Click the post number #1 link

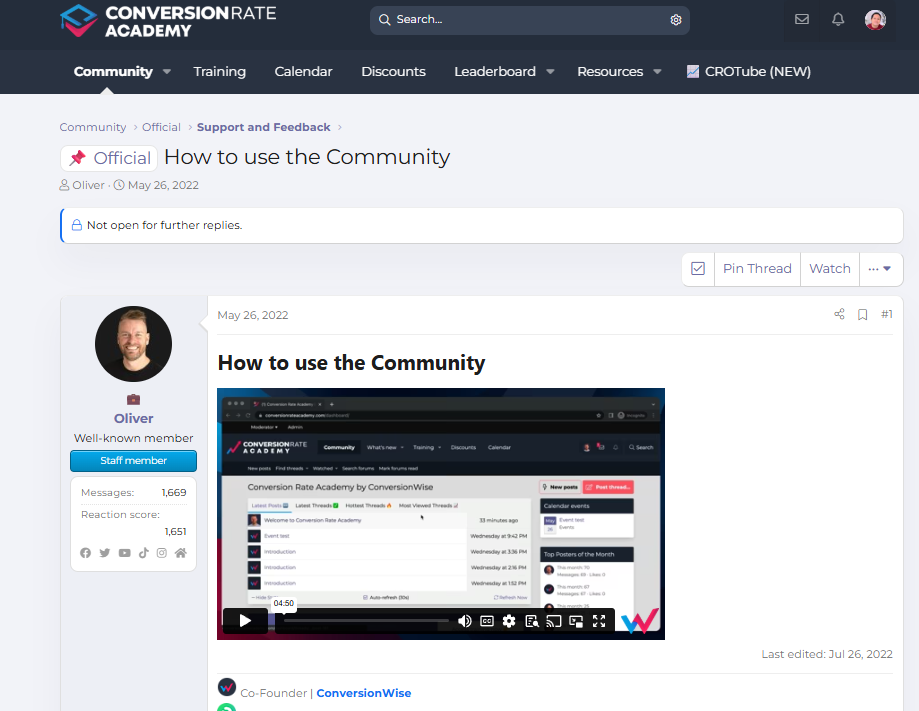tap(887, 314)
